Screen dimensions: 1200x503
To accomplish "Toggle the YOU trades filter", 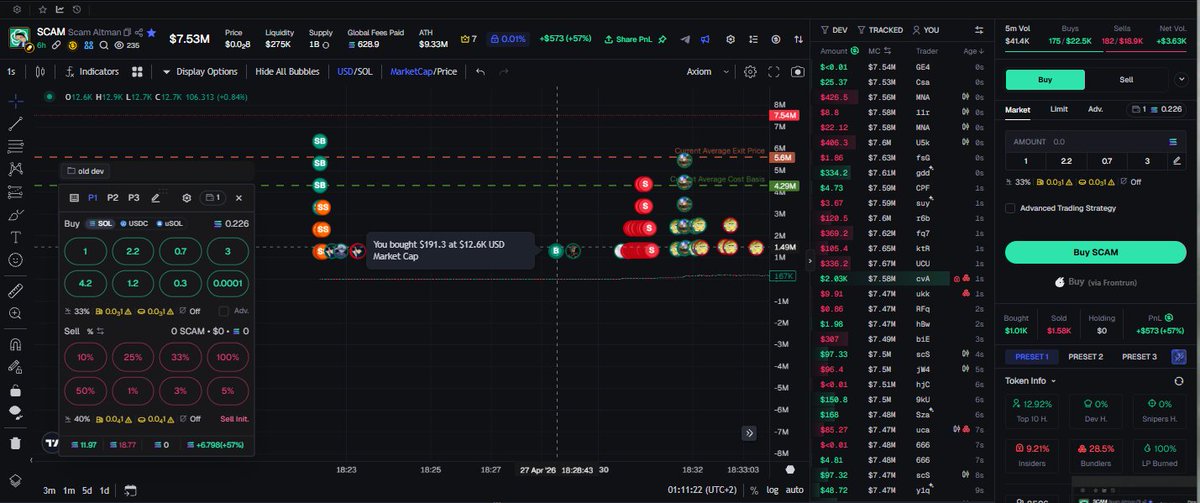I will pos(925,30).
